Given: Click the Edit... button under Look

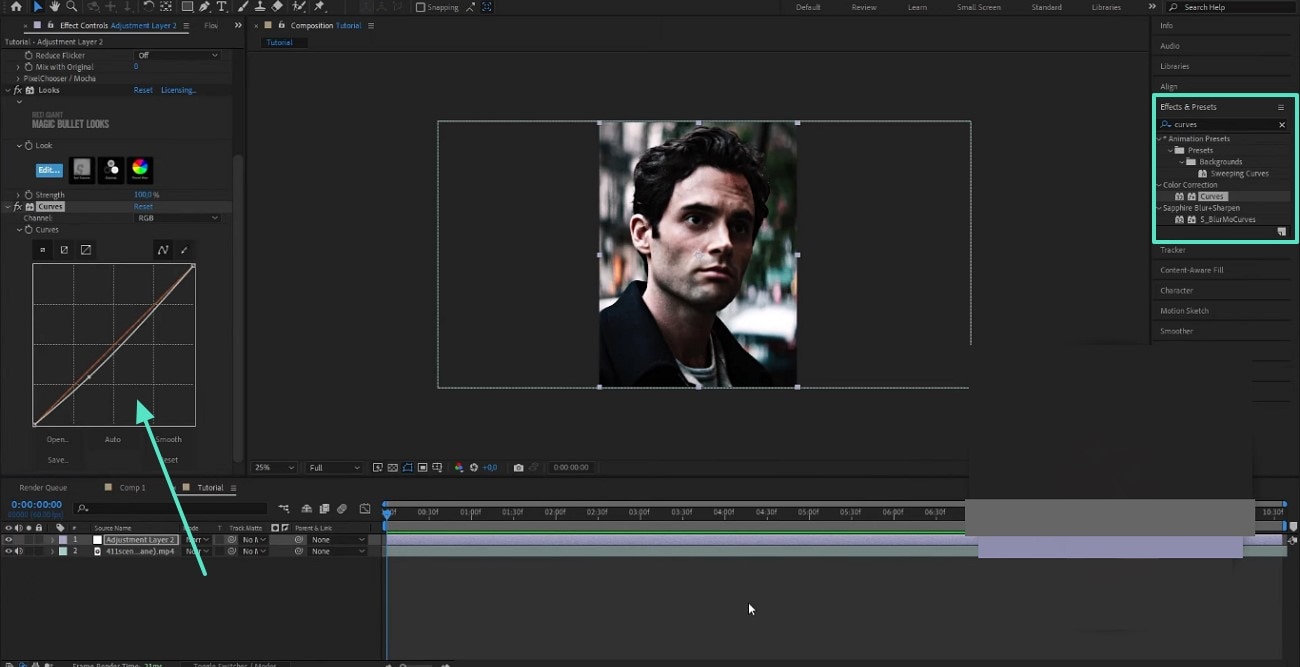Looking at the screenshot, I should click(x=49, y=170).
